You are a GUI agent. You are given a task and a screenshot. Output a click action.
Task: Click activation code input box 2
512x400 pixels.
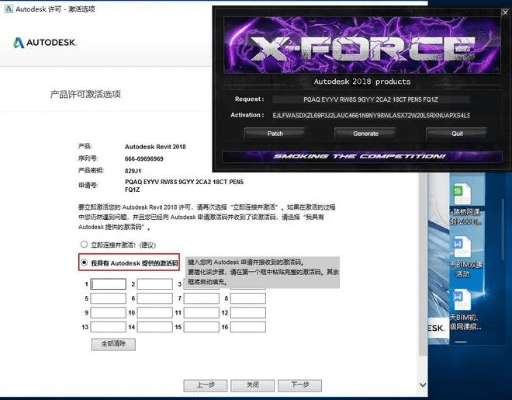pyautogui.click(x=155, y=284)
